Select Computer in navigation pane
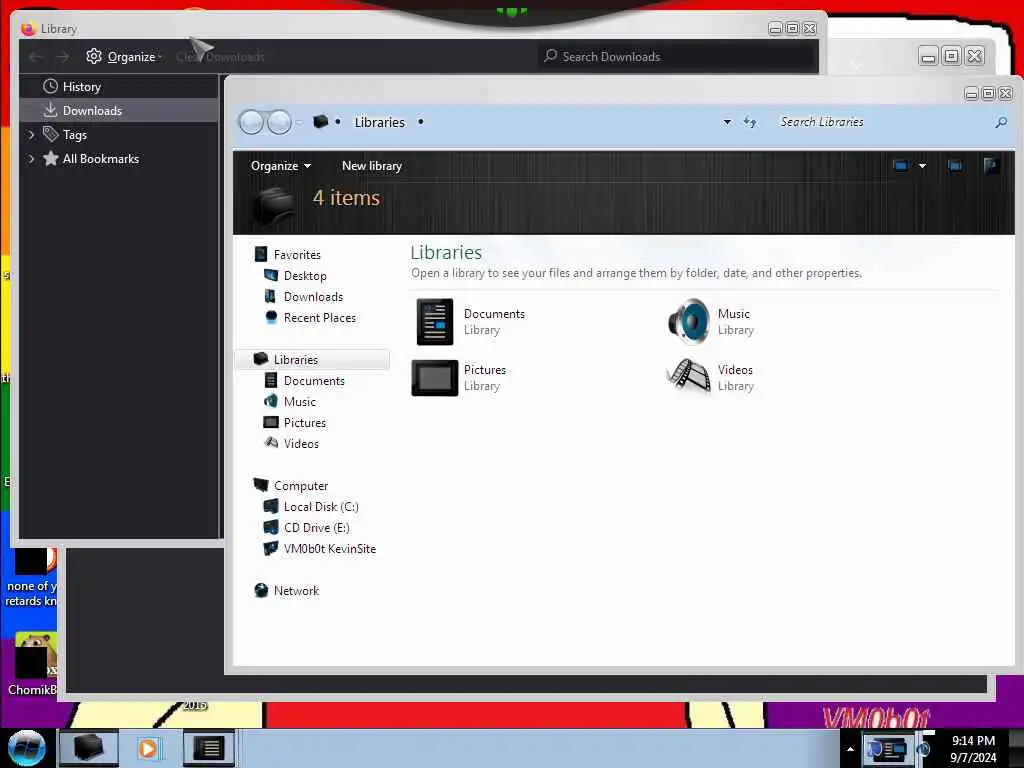 (300, 485)
